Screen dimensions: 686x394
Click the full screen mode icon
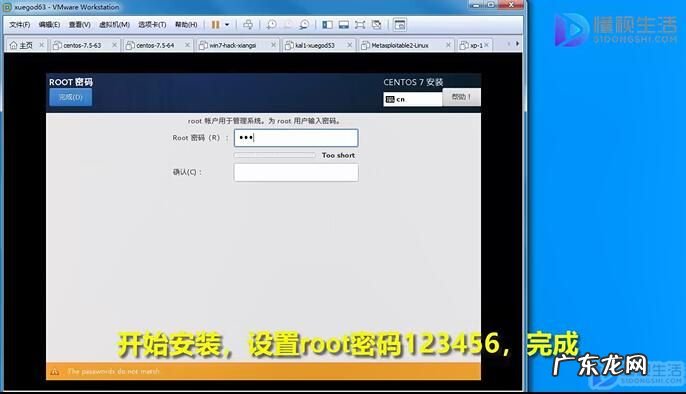(360, 25)
